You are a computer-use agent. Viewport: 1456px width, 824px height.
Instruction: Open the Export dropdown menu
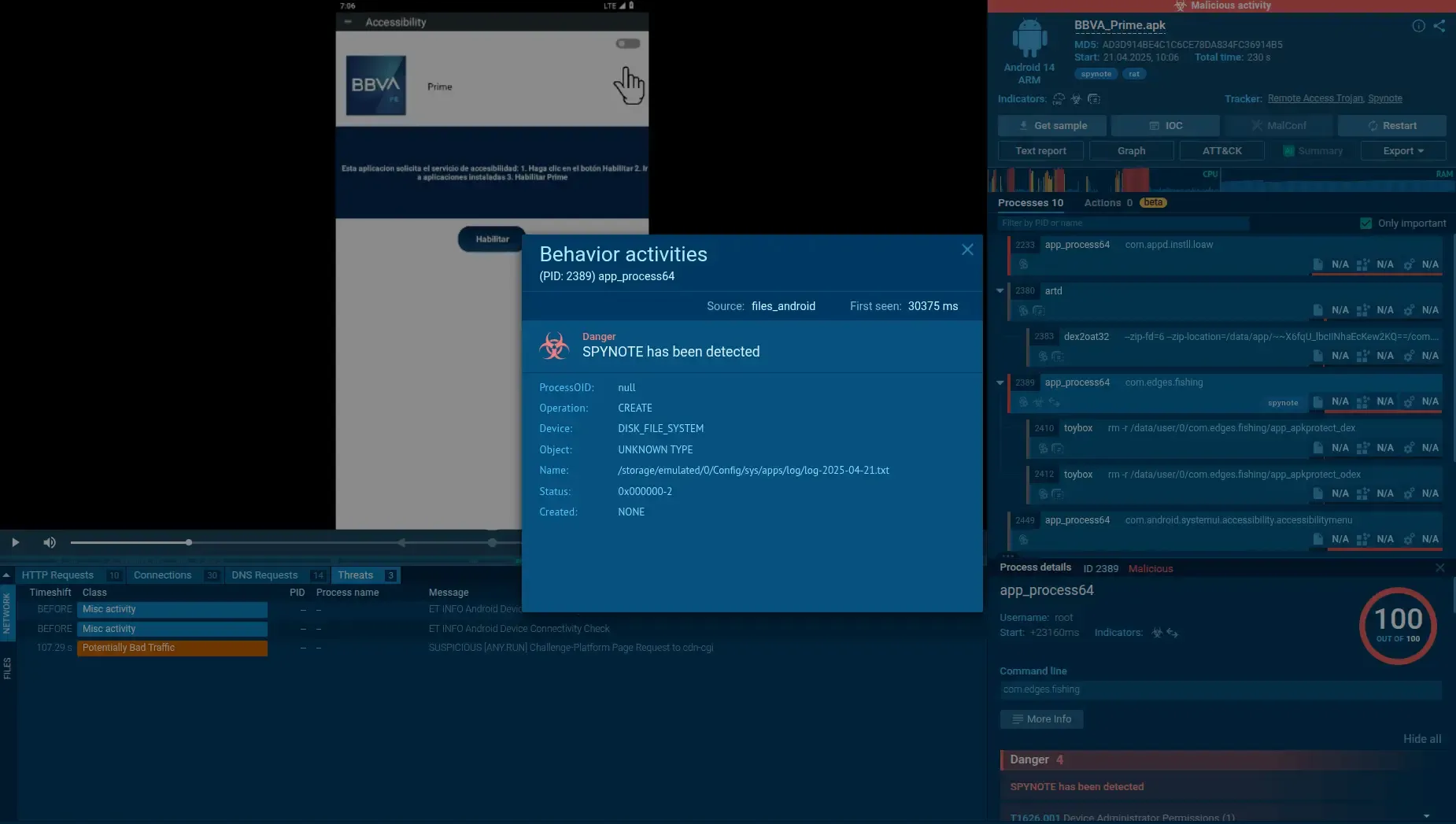tap(1403, 151)
